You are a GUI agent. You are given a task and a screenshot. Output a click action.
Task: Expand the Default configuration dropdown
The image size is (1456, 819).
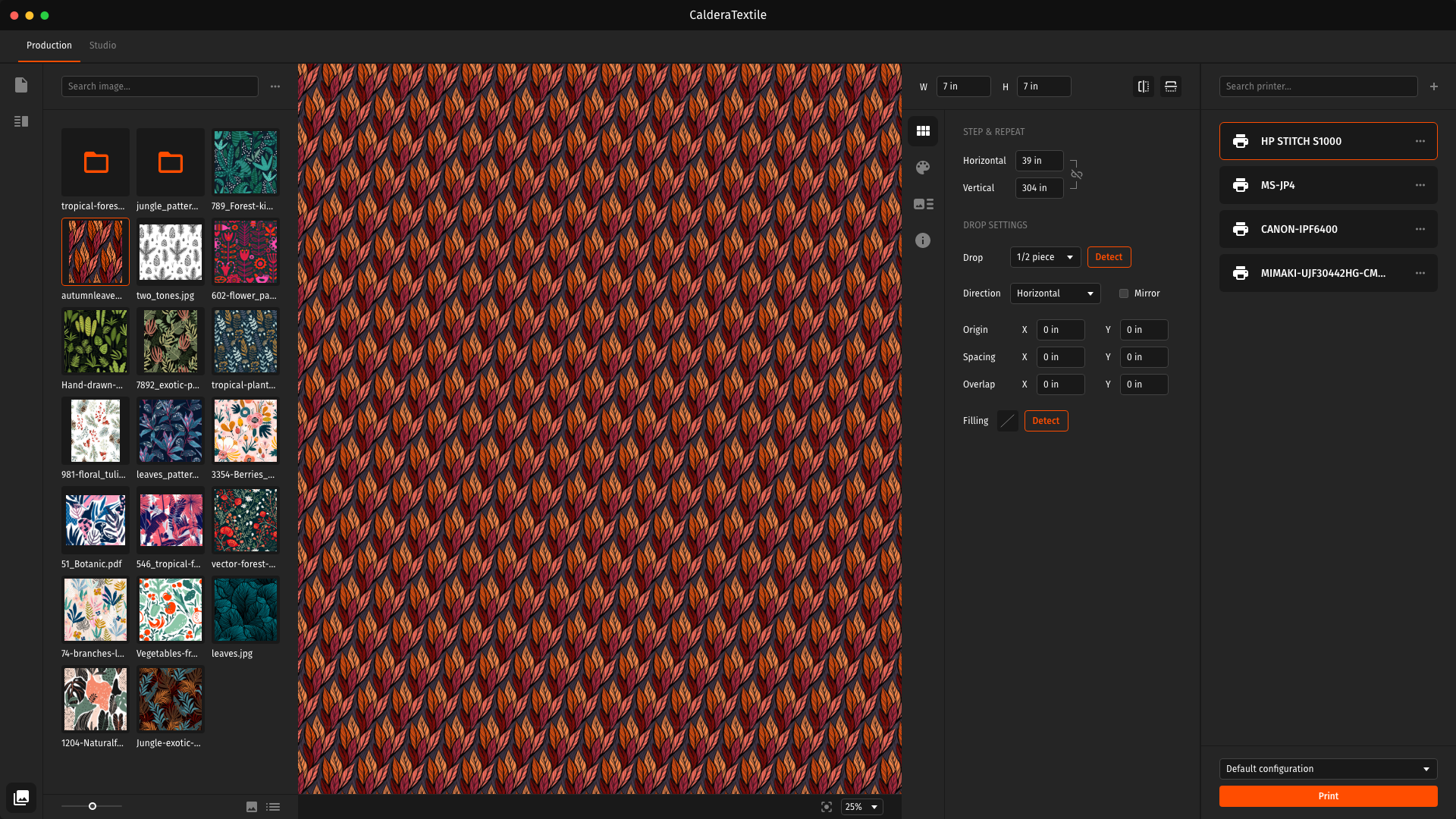(x=1328, y=769)
